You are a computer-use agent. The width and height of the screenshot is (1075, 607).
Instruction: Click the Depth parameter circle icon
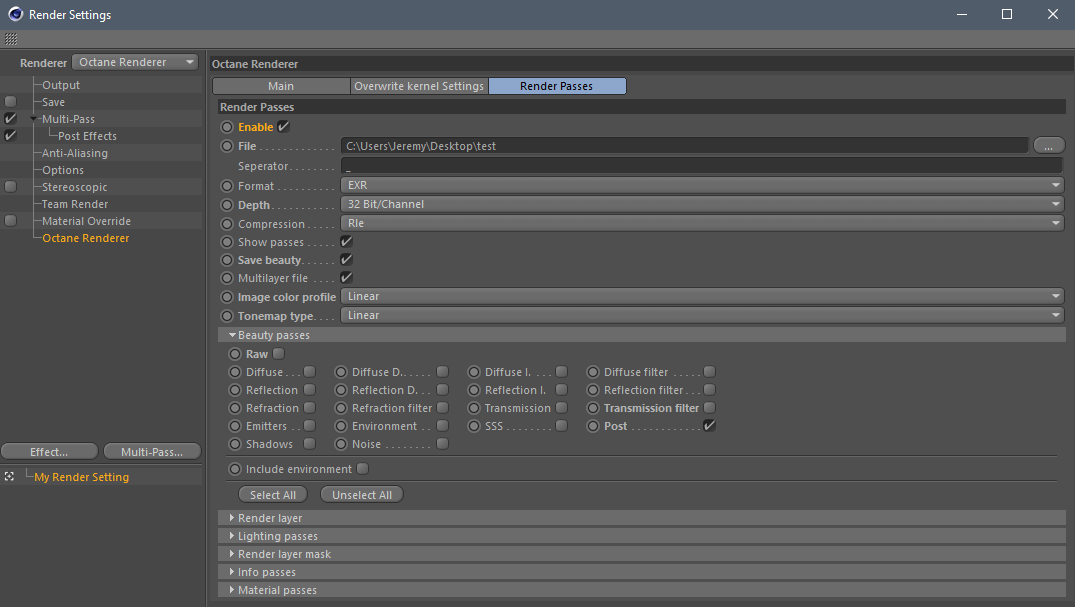coord(227,205)
